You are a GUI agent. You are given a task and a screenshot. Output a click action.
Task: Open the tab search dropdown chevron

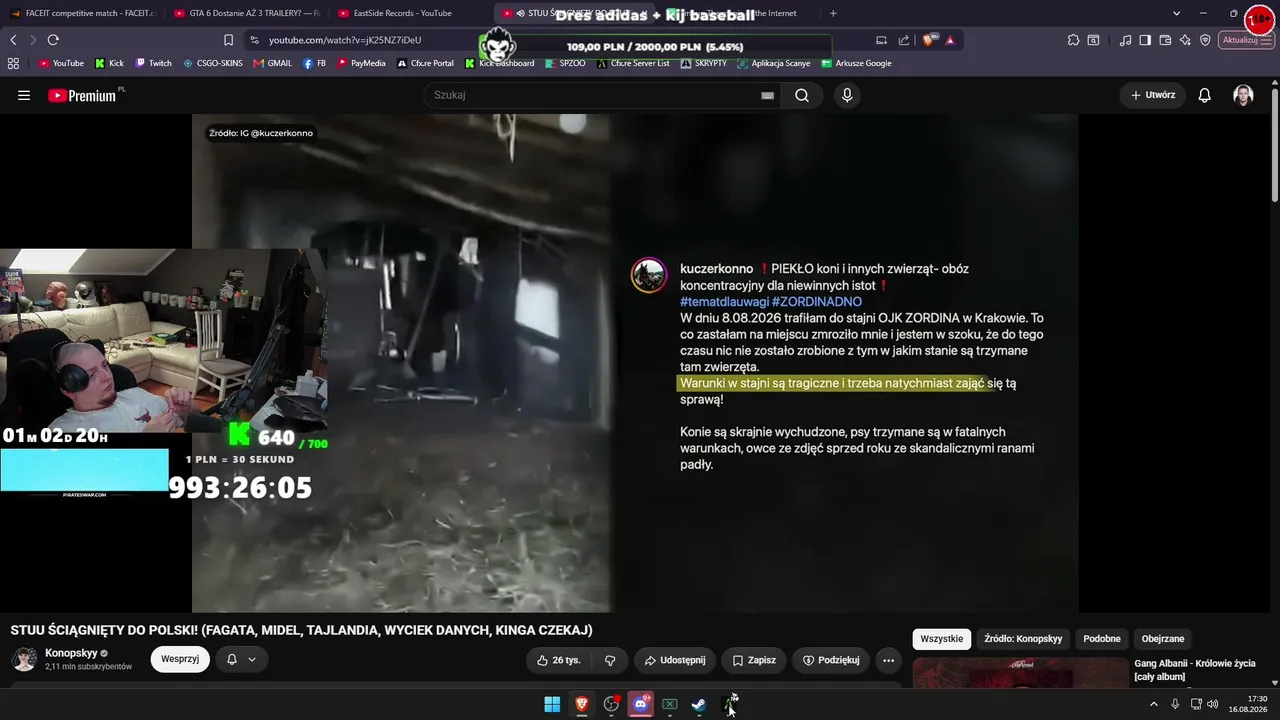[1177, 13]
